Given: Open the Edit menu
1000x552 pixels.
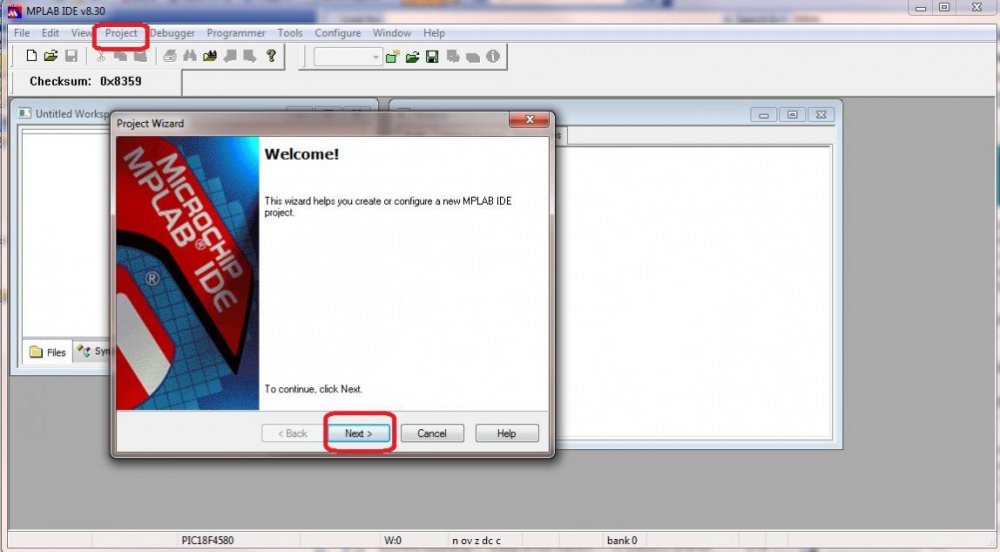Looking at the screenshot, I should click(x=50, y=33).
